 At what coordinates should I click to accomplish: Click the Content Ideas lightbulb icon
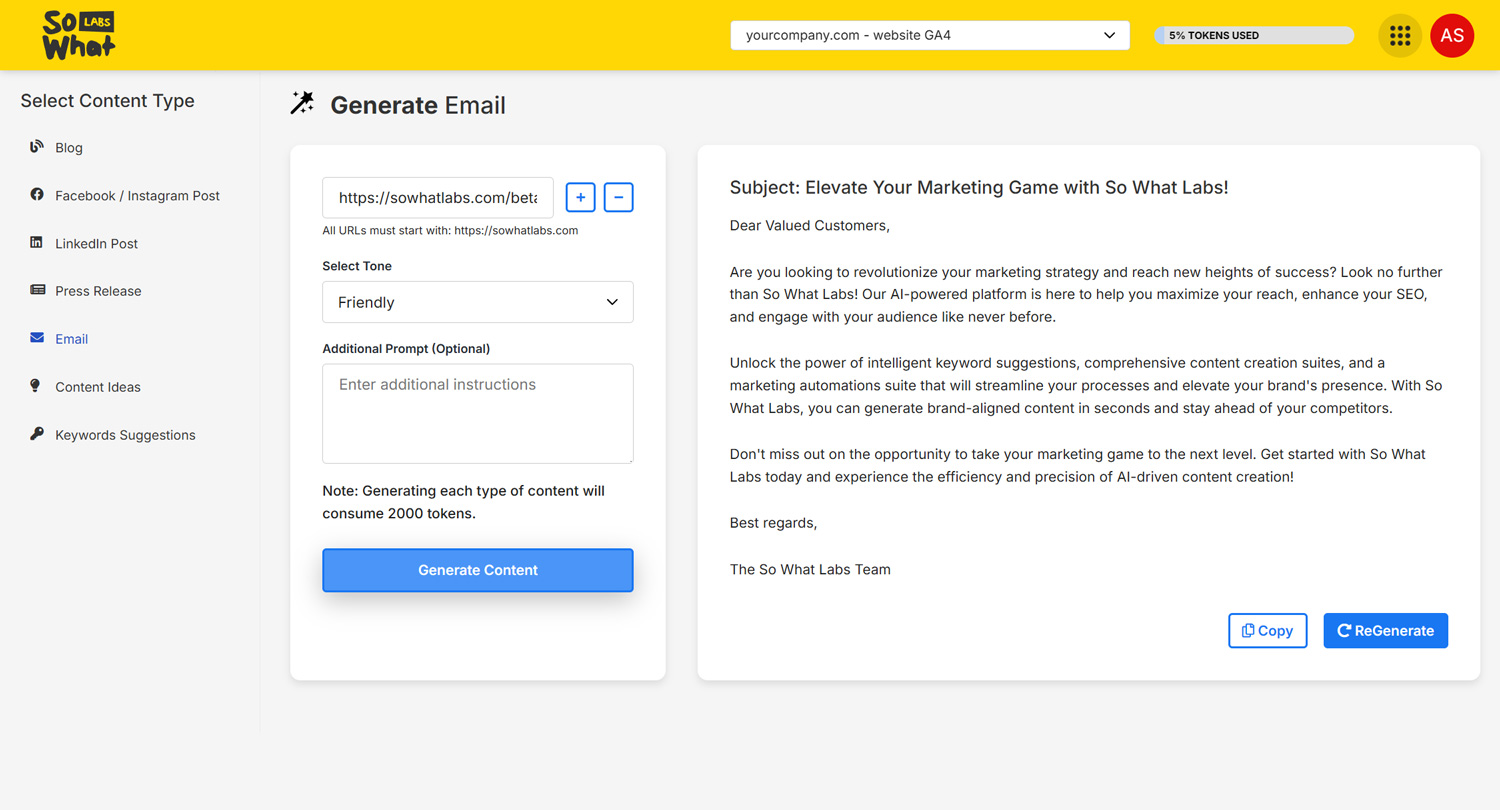pos(36,386)
